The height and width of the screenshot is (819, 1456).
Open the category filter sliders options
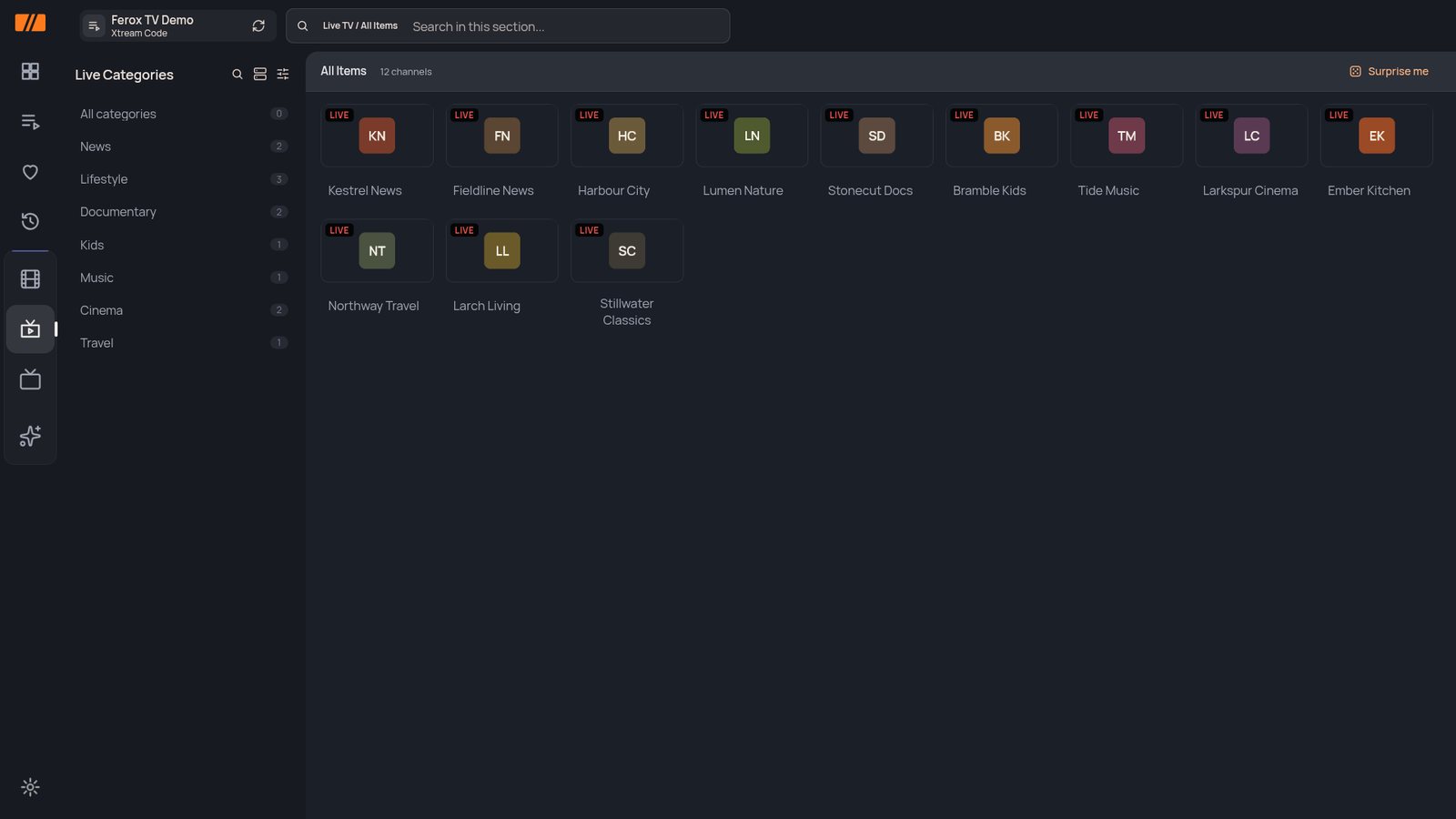click(x=283, y=75)
